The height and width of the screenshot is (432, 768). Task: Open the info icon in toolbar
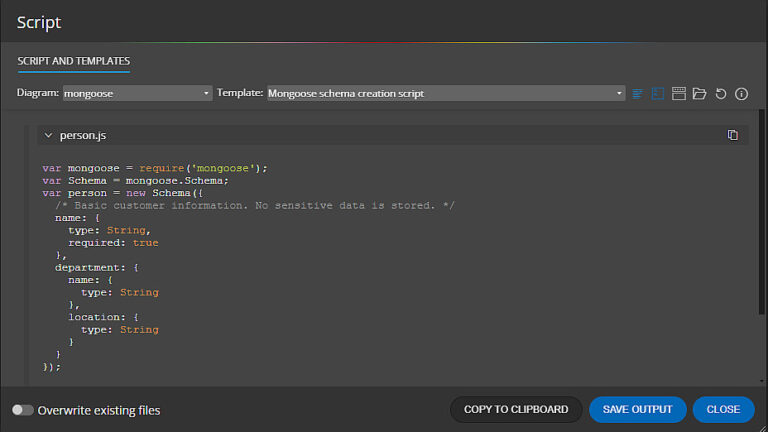[742, 93]
